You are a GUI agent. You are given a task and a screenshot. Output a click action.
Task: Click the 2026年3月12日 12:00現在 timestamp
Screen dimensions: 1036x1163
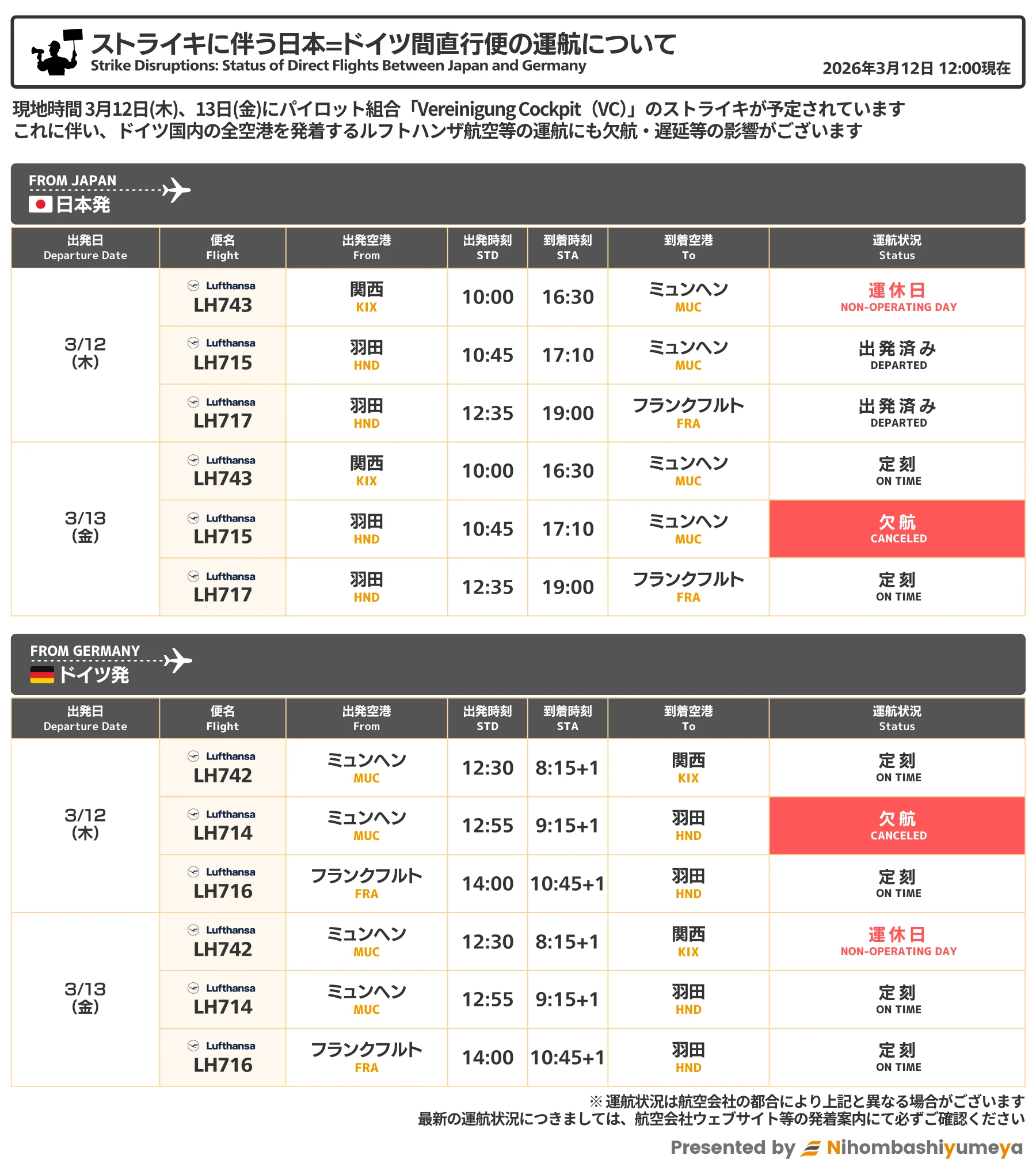click(x=916, y=69)
